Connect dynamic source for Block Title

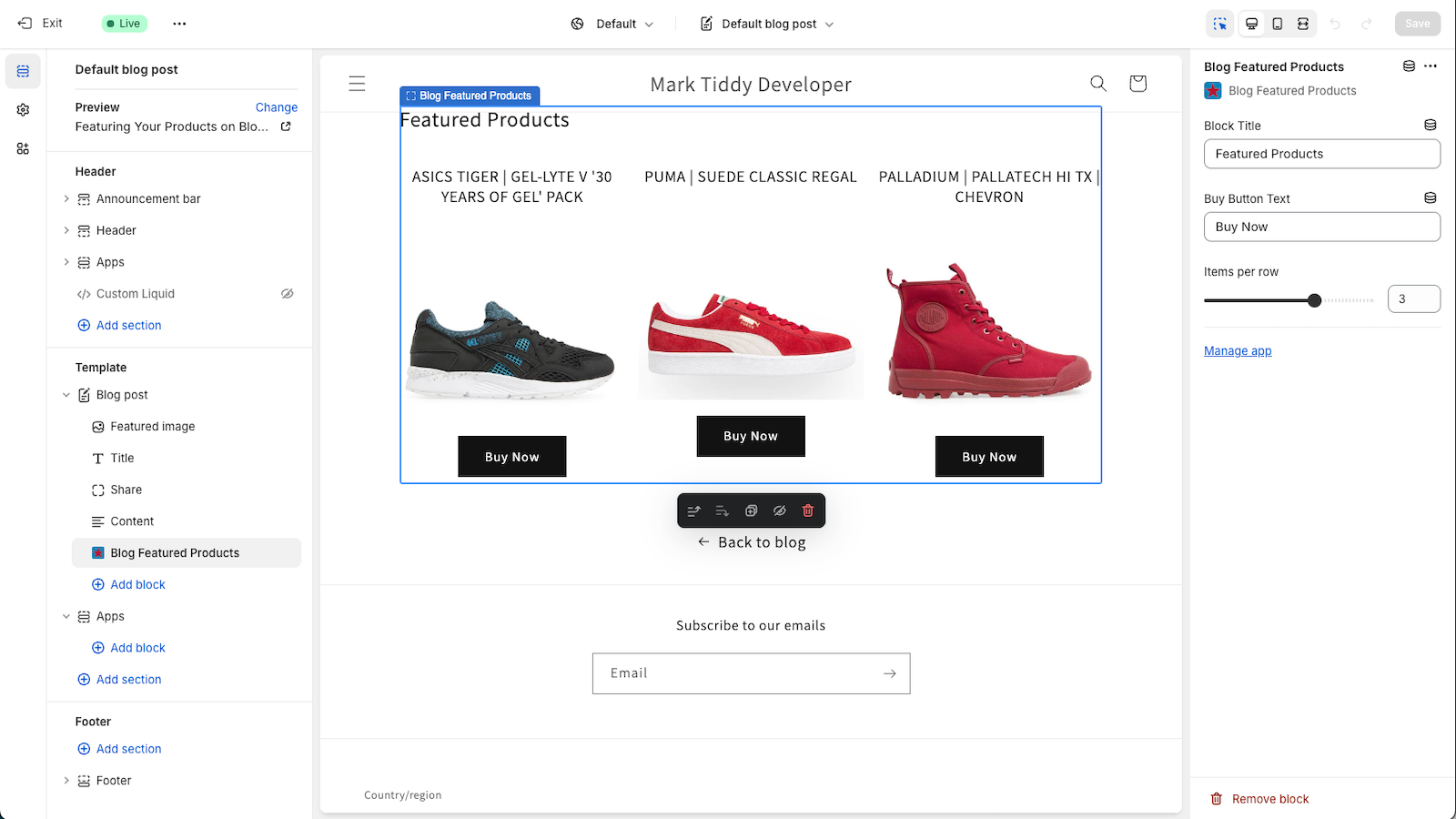tap(1431, 126)
